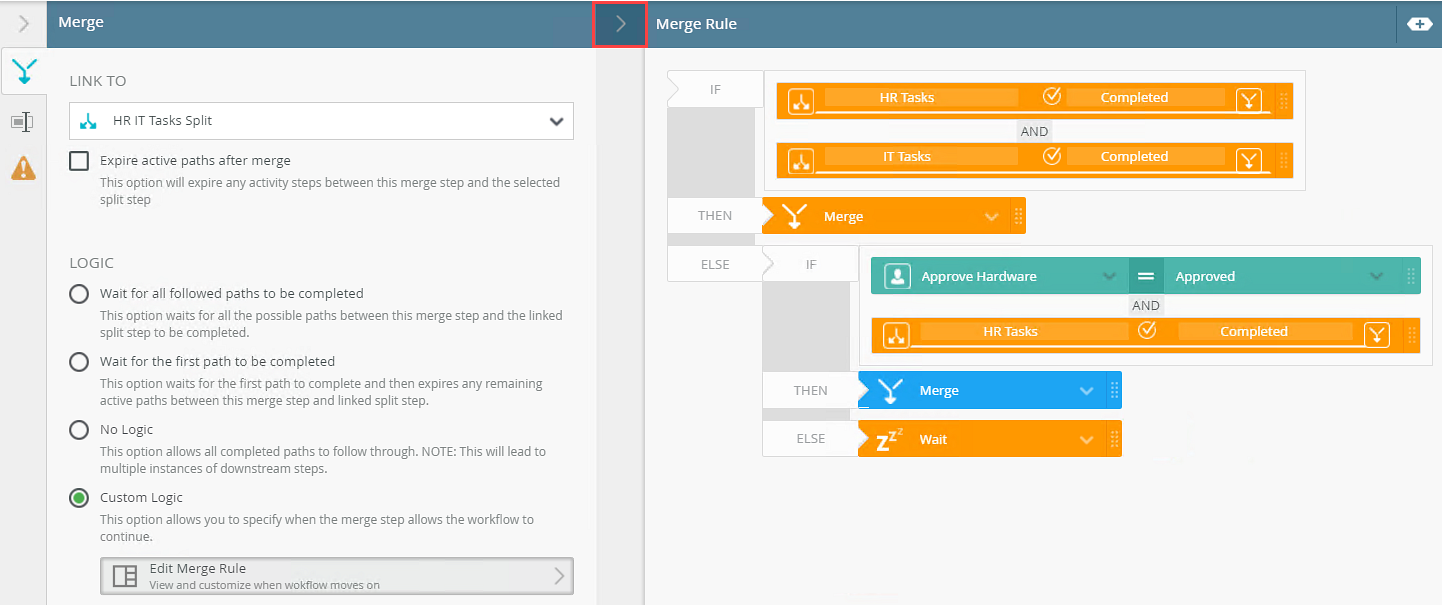Open the Merge tab icon in sidebar
This screenshot has height=605, width=1442.
coord(23,71)
